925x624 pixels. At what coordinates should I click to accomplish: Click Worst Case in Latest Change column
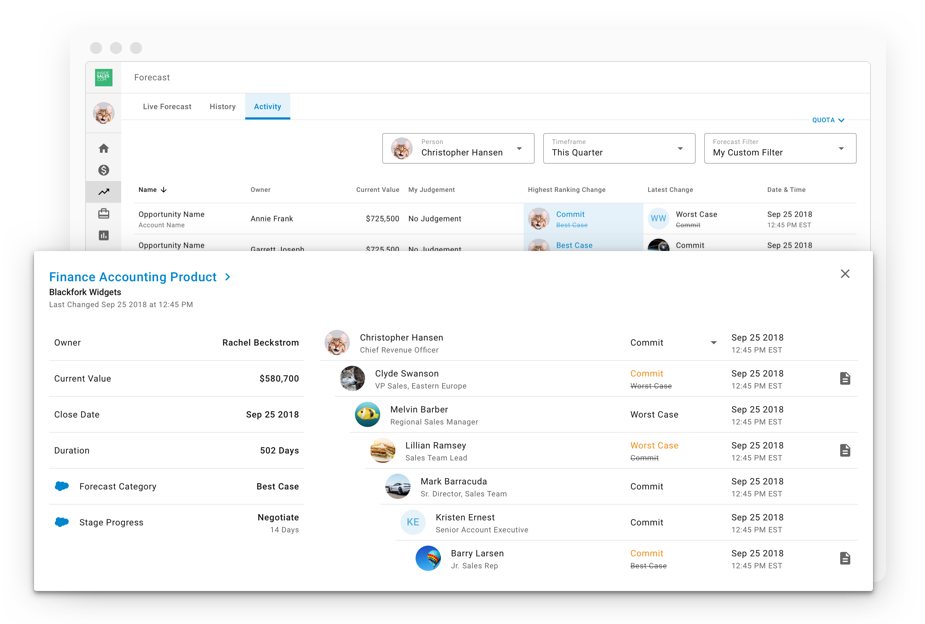tap(696, 215)
